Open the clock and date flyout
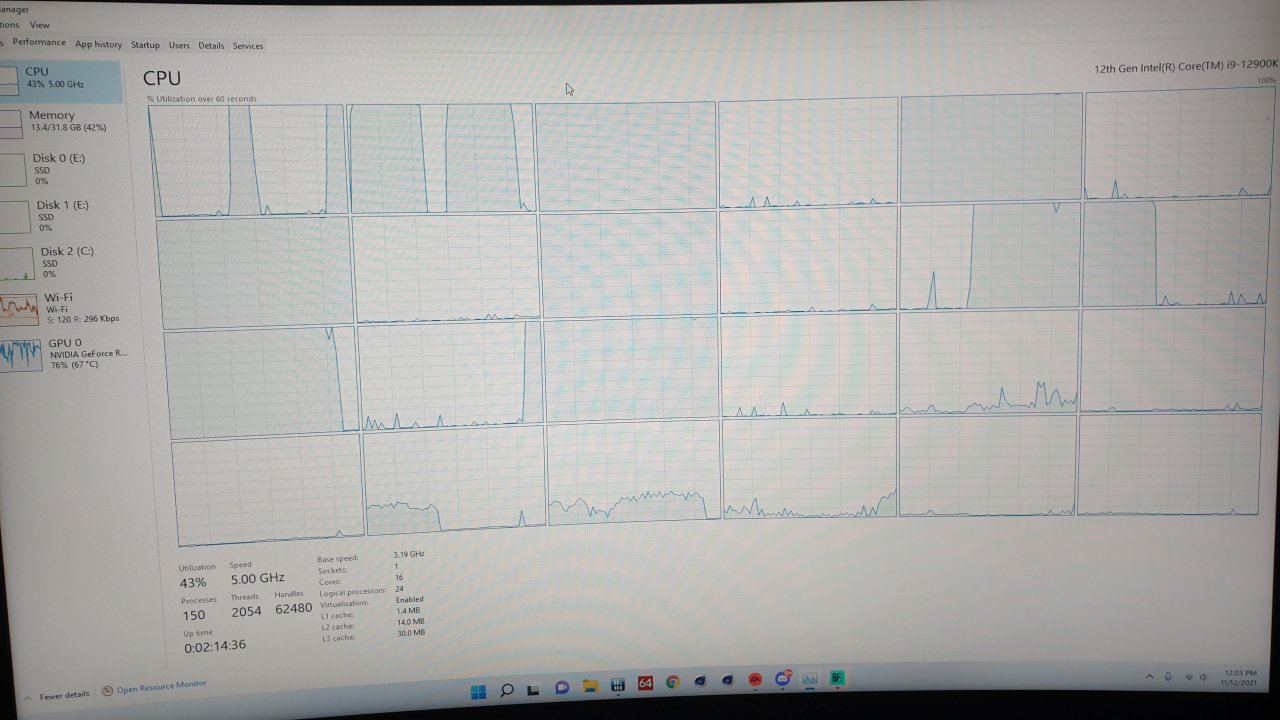This screenshot has height=720, width=1280. pos(1239,677)
